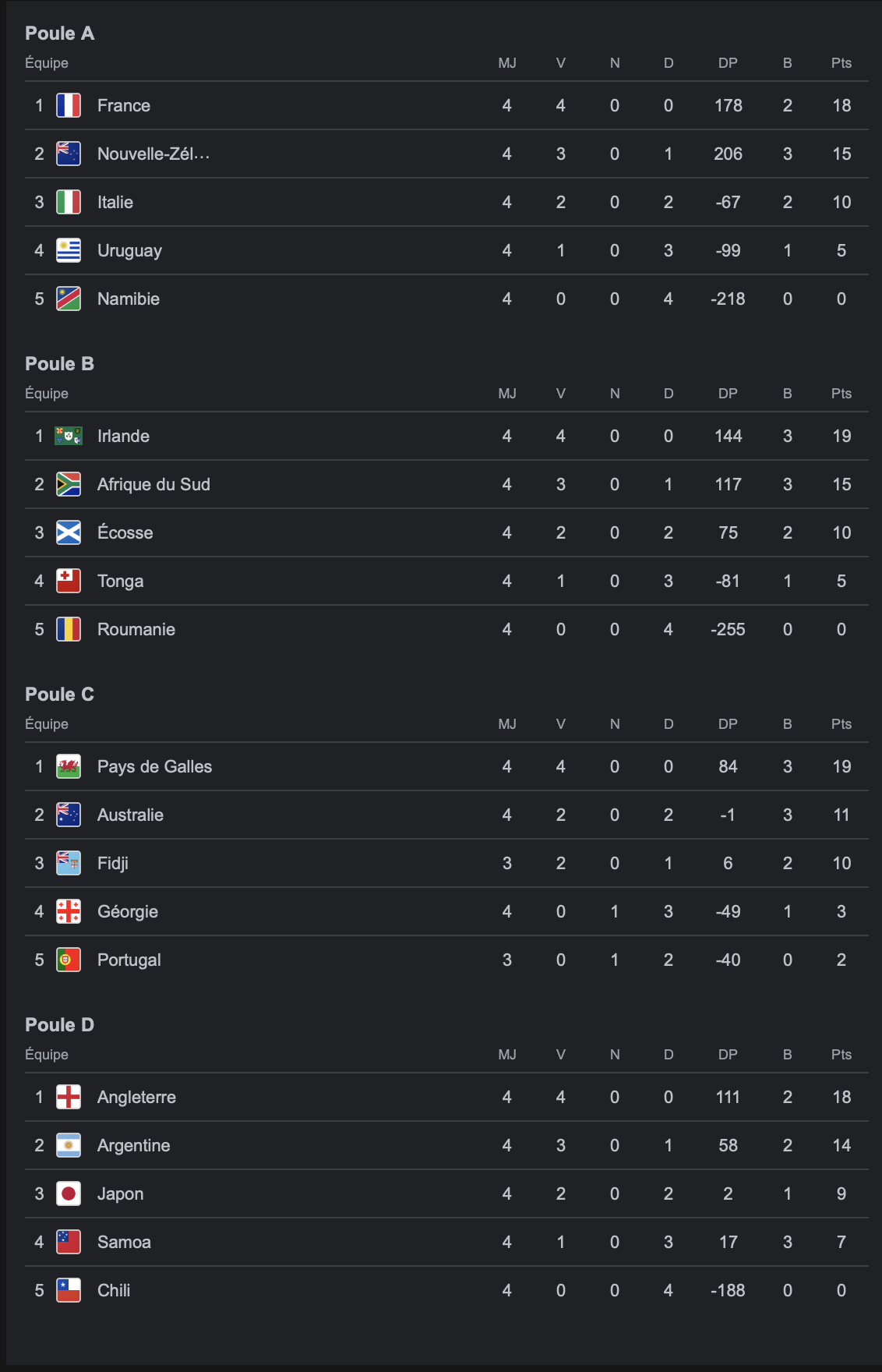Click the Poule D heading
Image resolution: width=882 pixels, height=1372 pixels.
[60, 1025]
